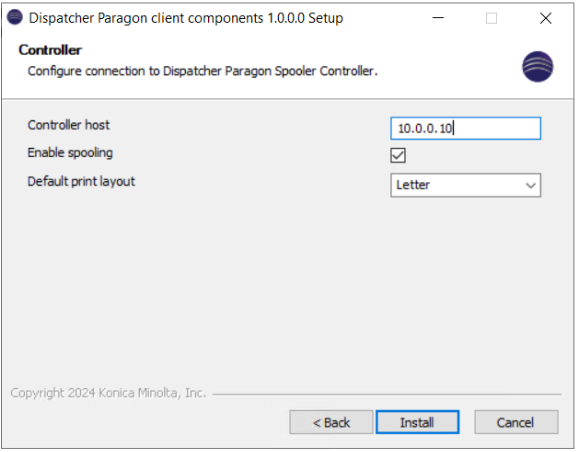The height and width of the screenshot is (452, 576).
Task: Click the Dispatcher Paragon title bar icon
Action: click(x=15, y=17)
